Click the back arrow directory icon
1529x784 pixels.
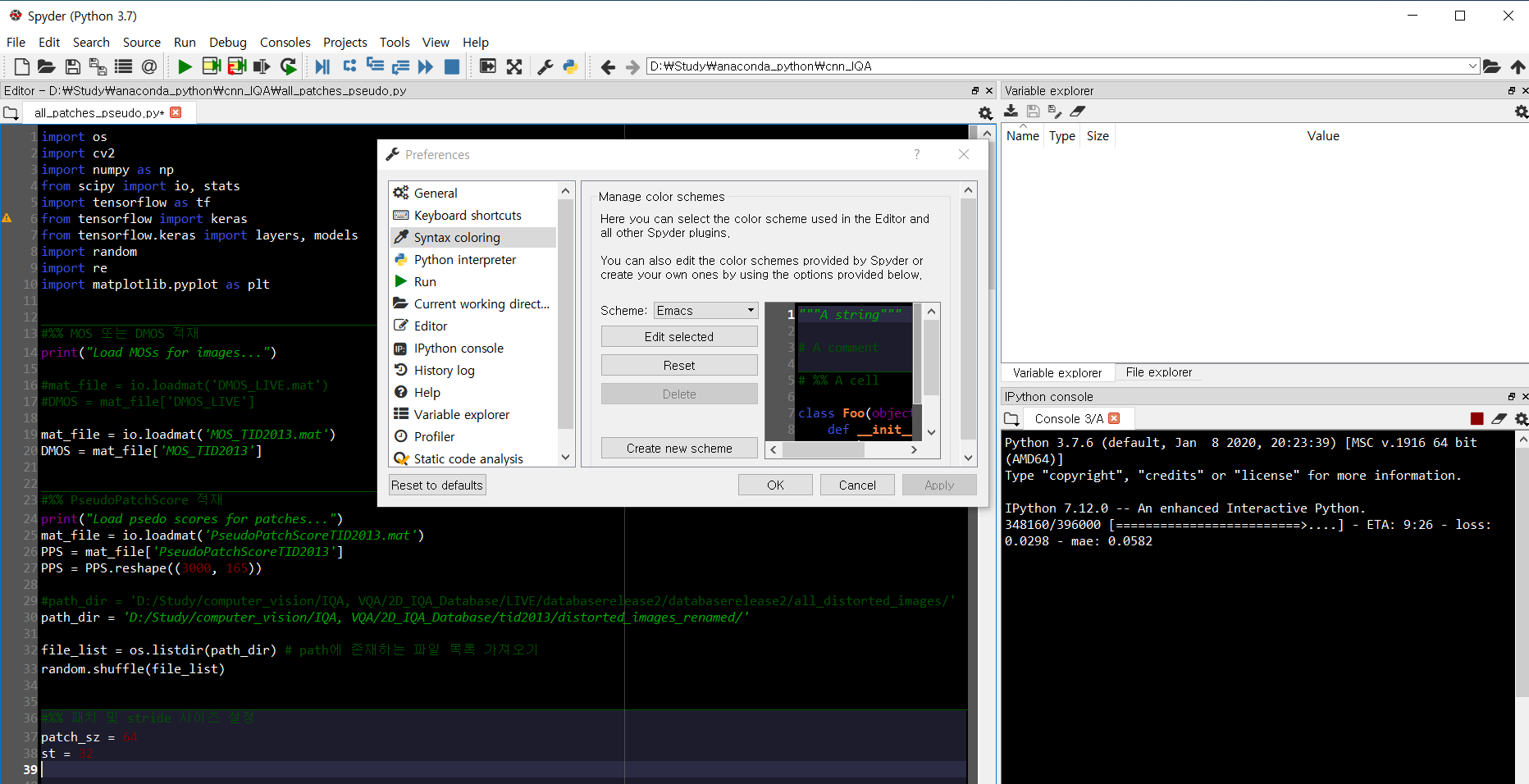[x=608, y=66]
